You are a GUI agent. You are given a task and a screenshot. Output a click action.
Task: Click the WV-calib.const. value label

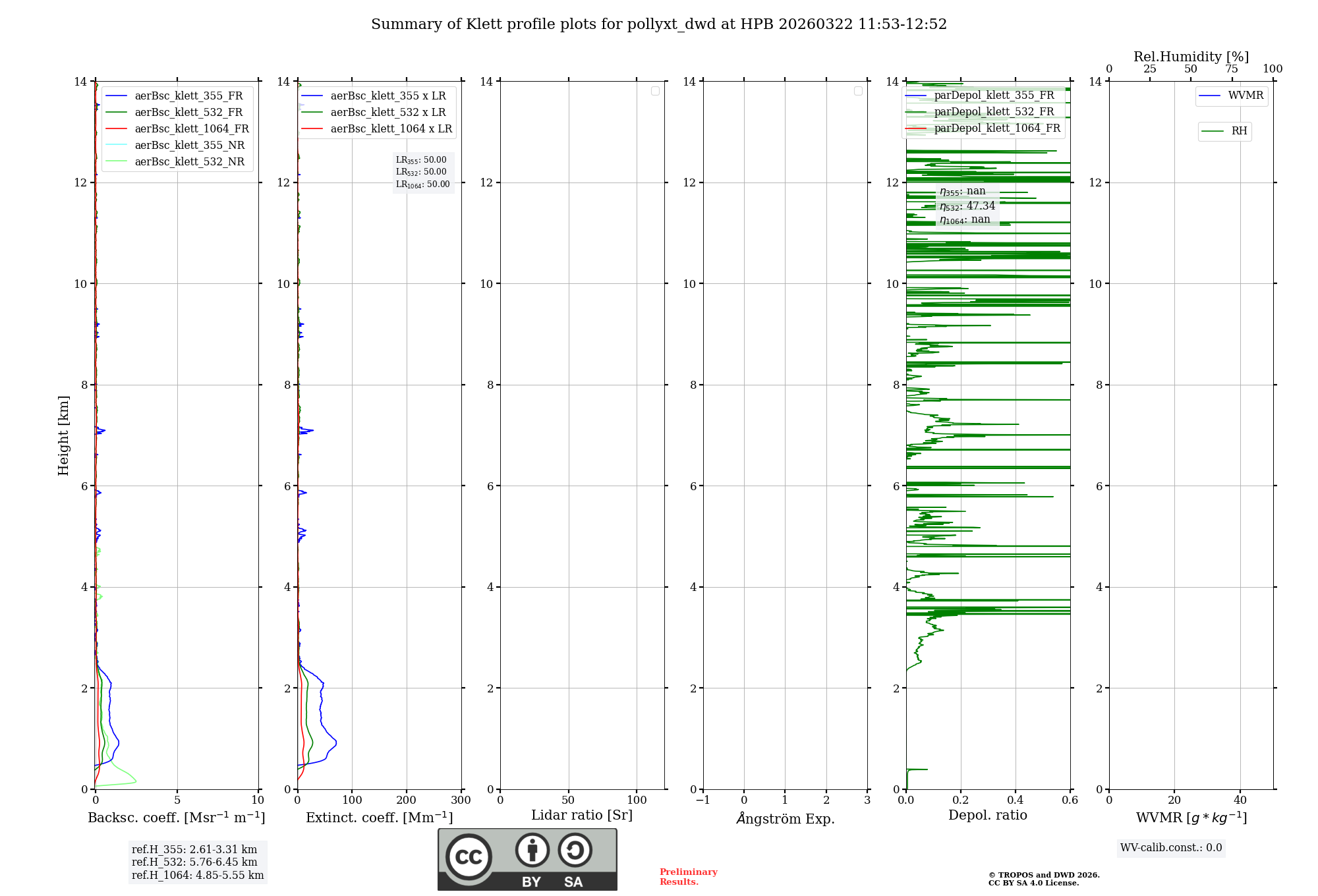pyautogui.click(x=1170, y=848)
